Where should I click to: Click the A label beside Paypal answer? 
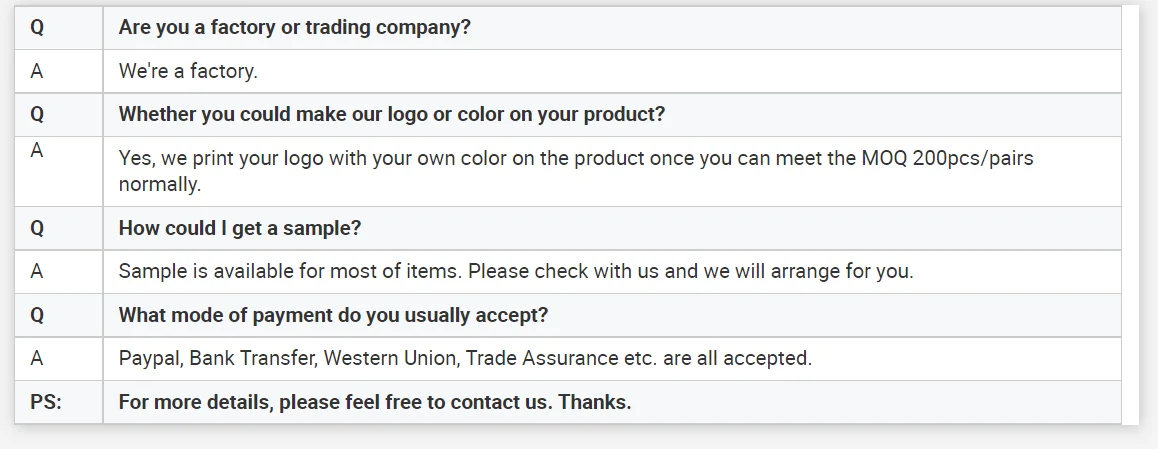37,358
